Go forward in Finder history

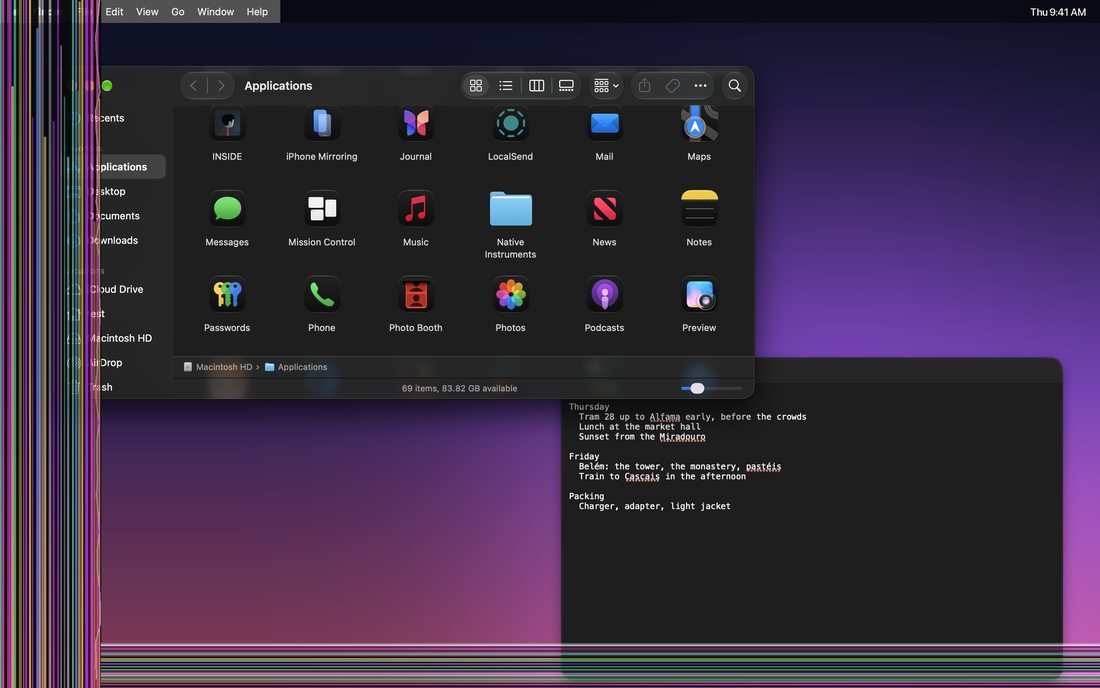pos(221,86)
